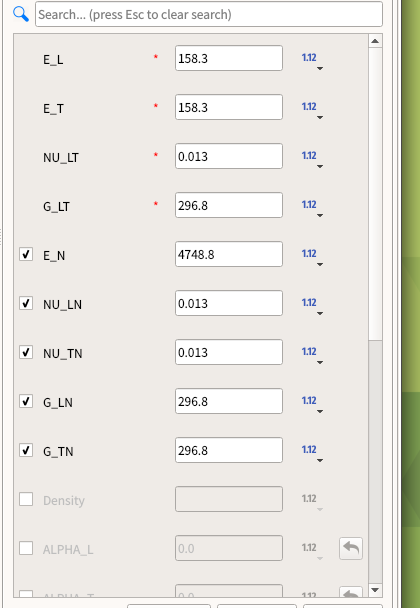420x608 pixels.
Task: Open the 1.12 type icon for E_N
Action: tap(309, 254)
